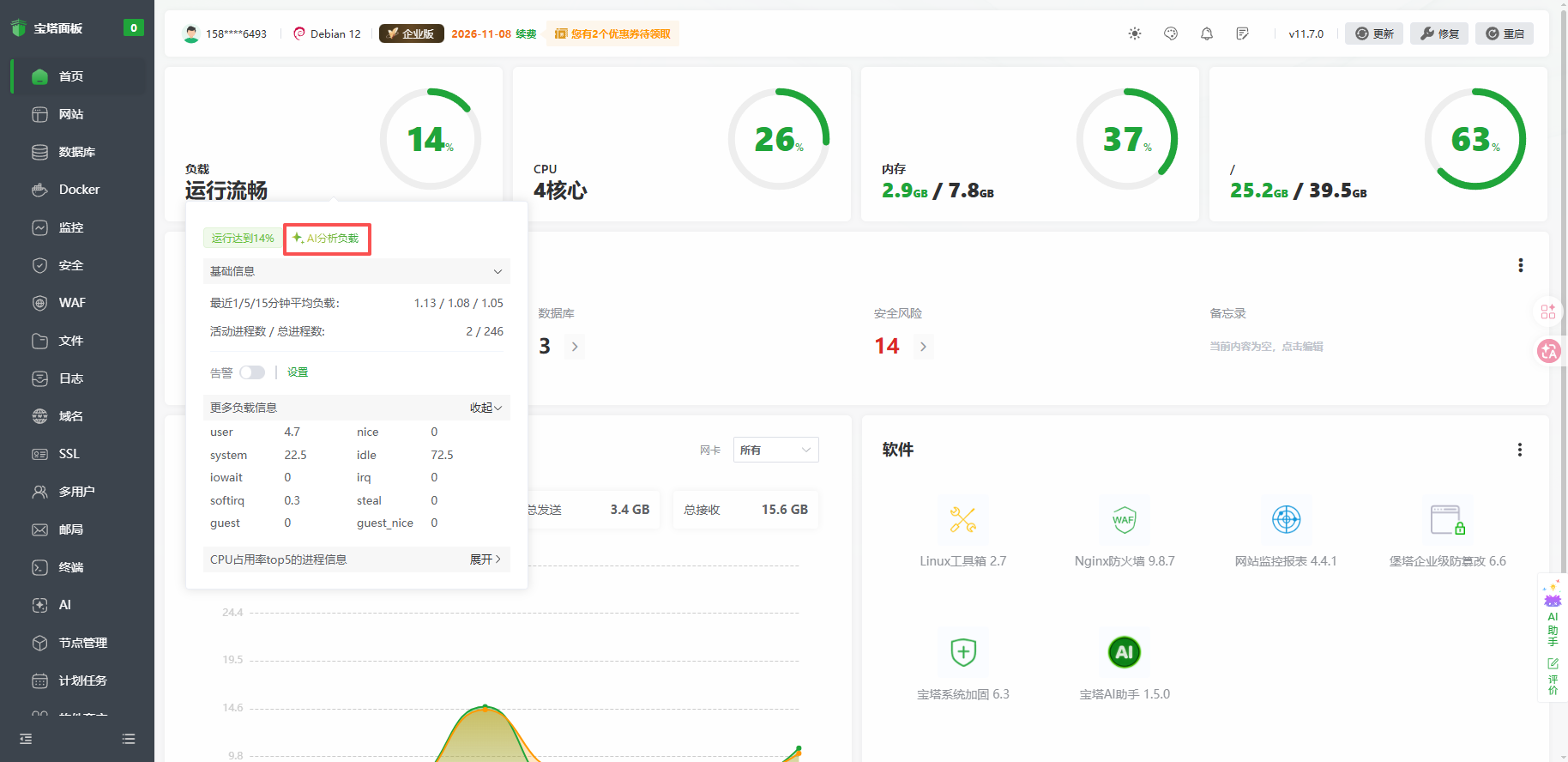Collapse the 更多负载信息 section

pos(485,408)
